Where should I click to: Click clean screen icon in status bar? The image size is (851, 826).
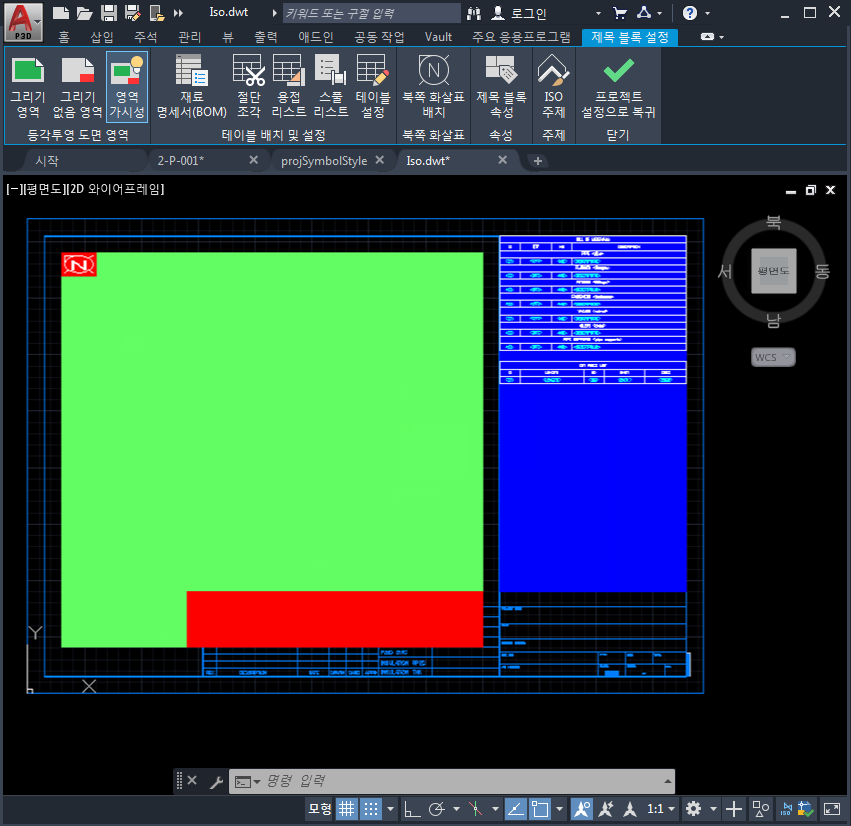(x=831, y=809)
